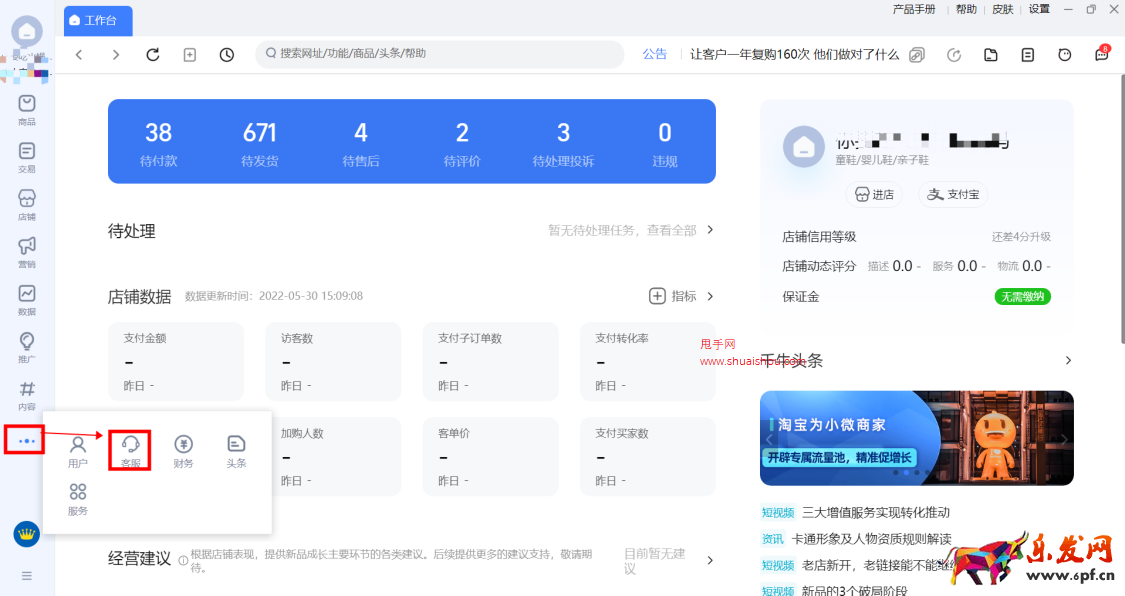Click the page refresh icon in the toolbar

pyautogui.click(x=152, y=55)
